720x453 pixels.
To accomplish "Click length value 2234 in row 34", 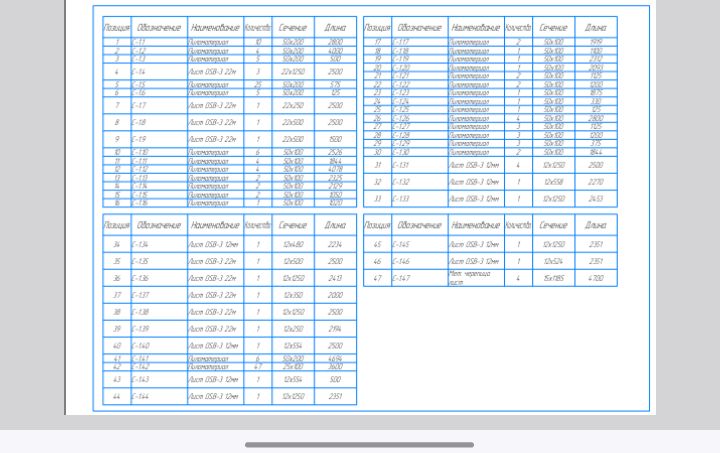I will tap(335, 244).
